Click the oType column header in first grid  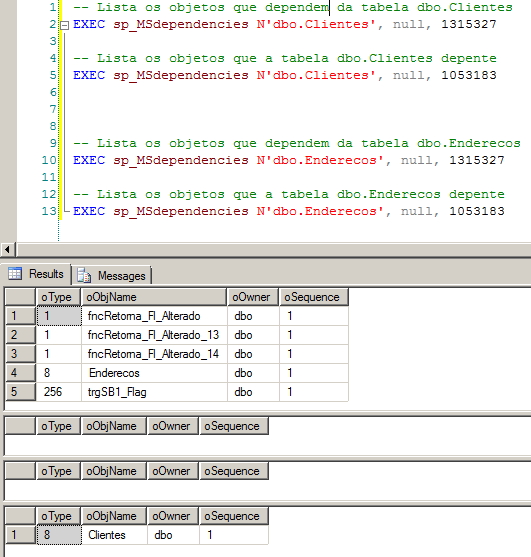tap(59, 297)
